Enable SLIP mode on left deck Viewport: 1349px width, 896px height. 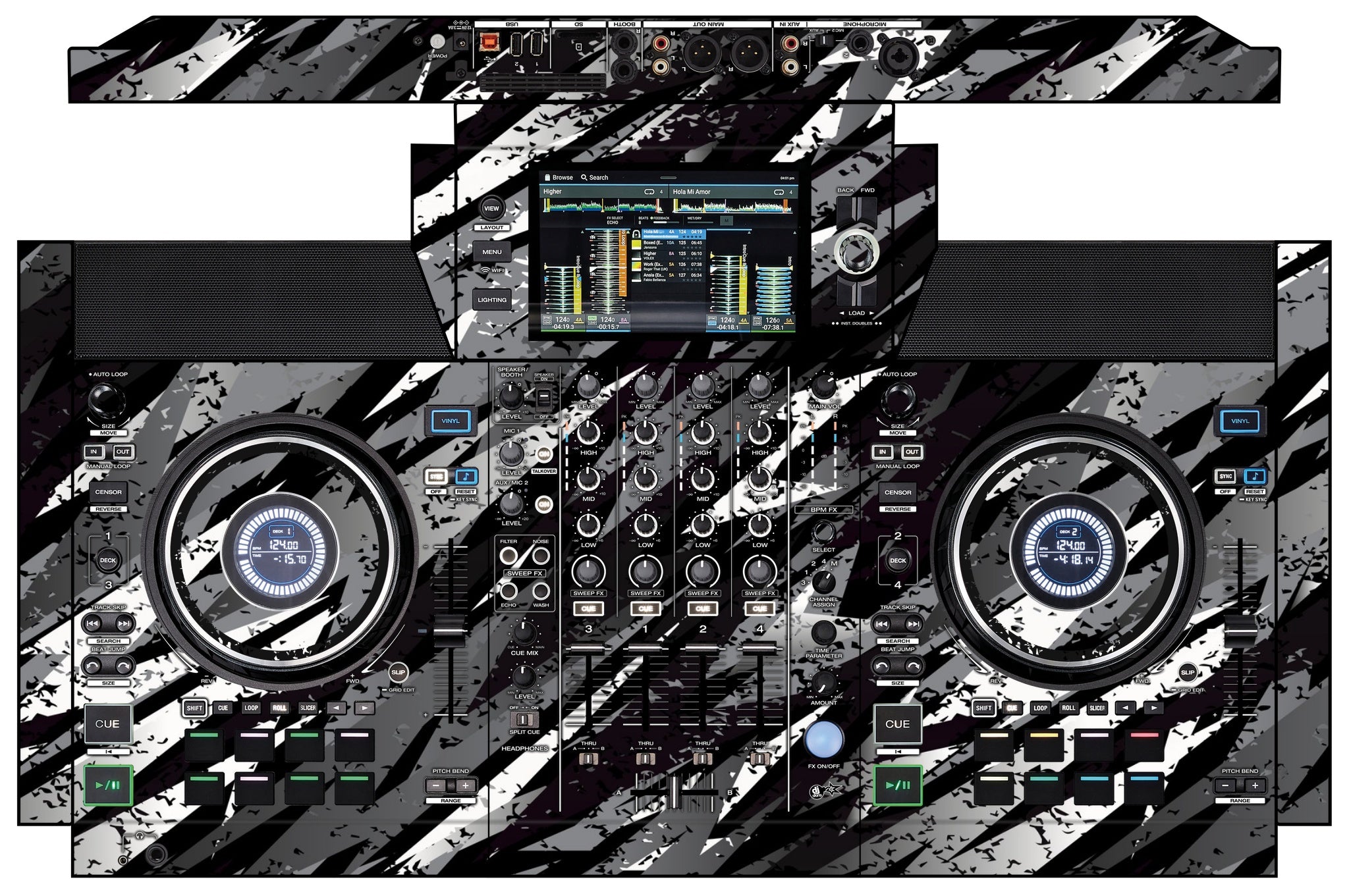[x=398, y=672]
